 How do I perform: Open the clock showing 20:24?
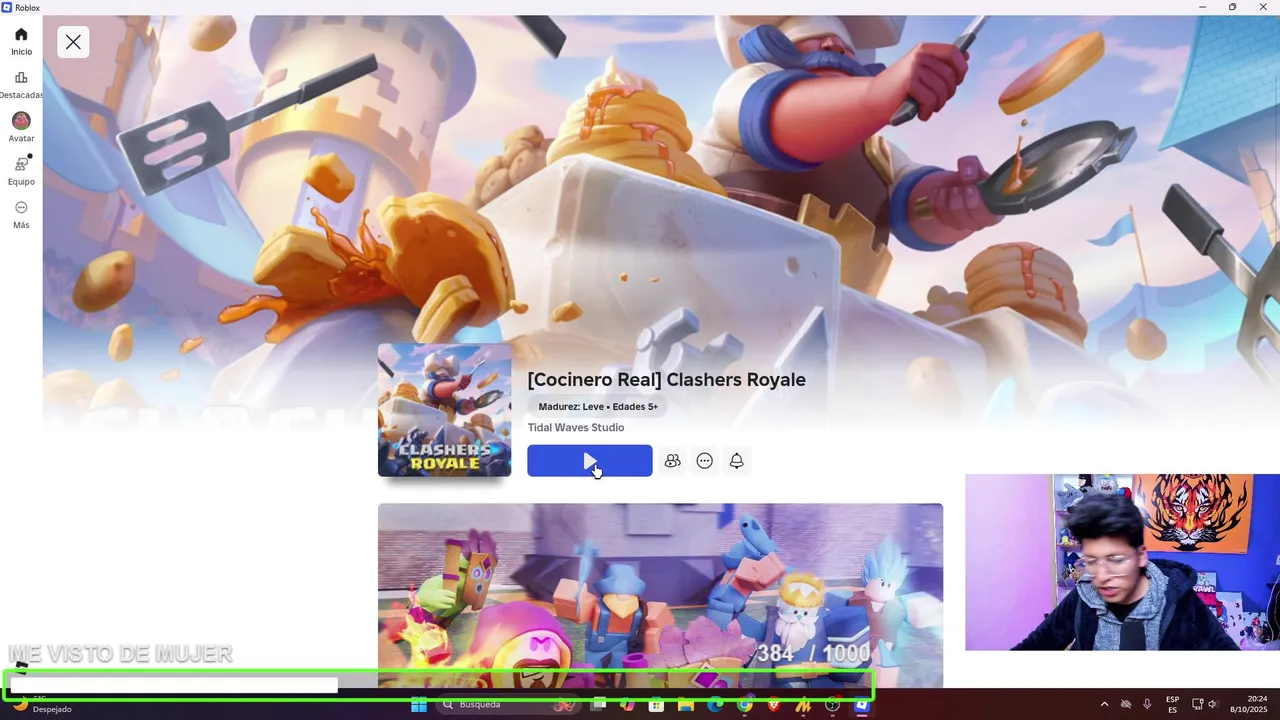(1256, 705)
